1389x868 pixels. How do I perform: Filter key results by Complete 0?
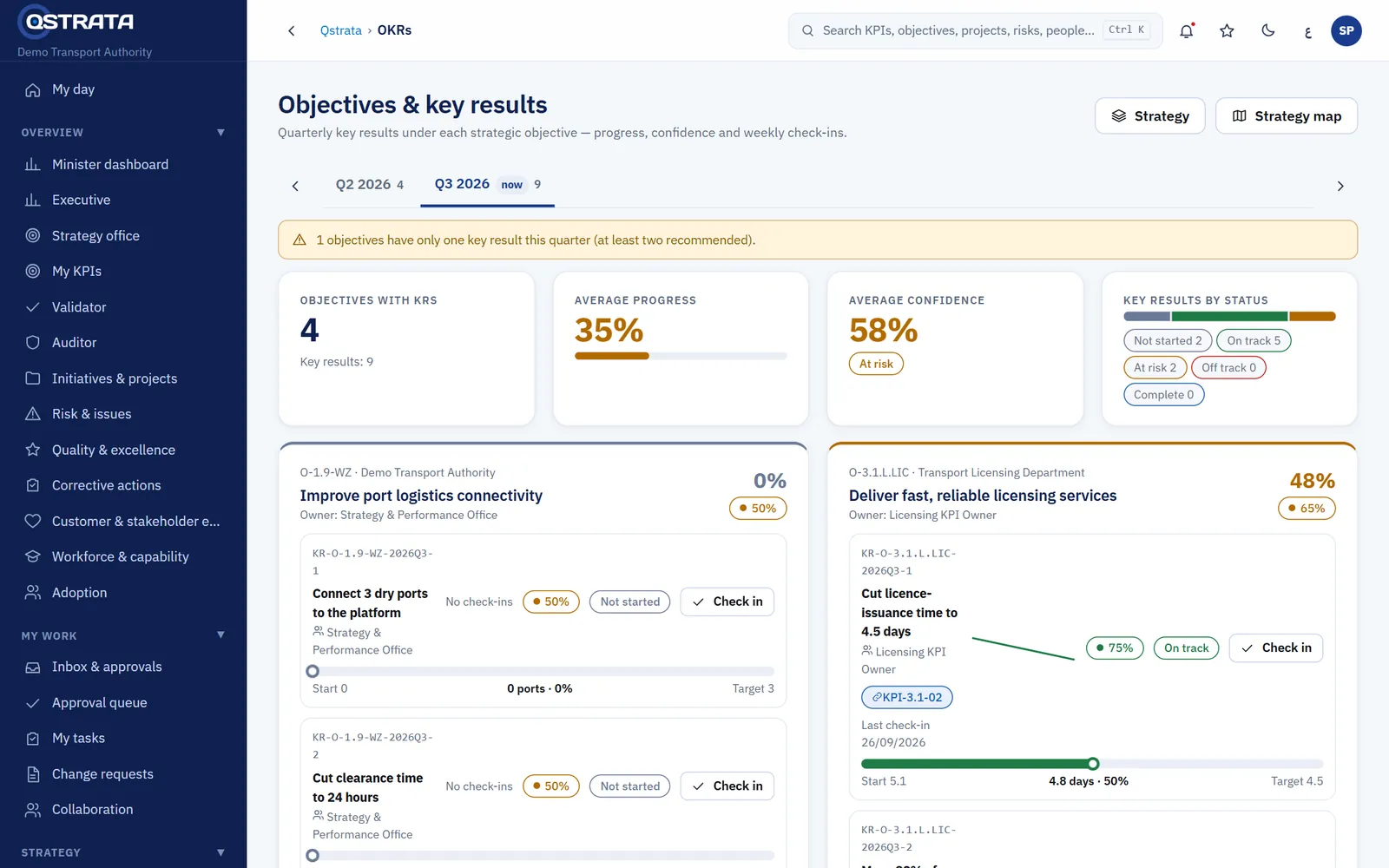pos(1163,394)
